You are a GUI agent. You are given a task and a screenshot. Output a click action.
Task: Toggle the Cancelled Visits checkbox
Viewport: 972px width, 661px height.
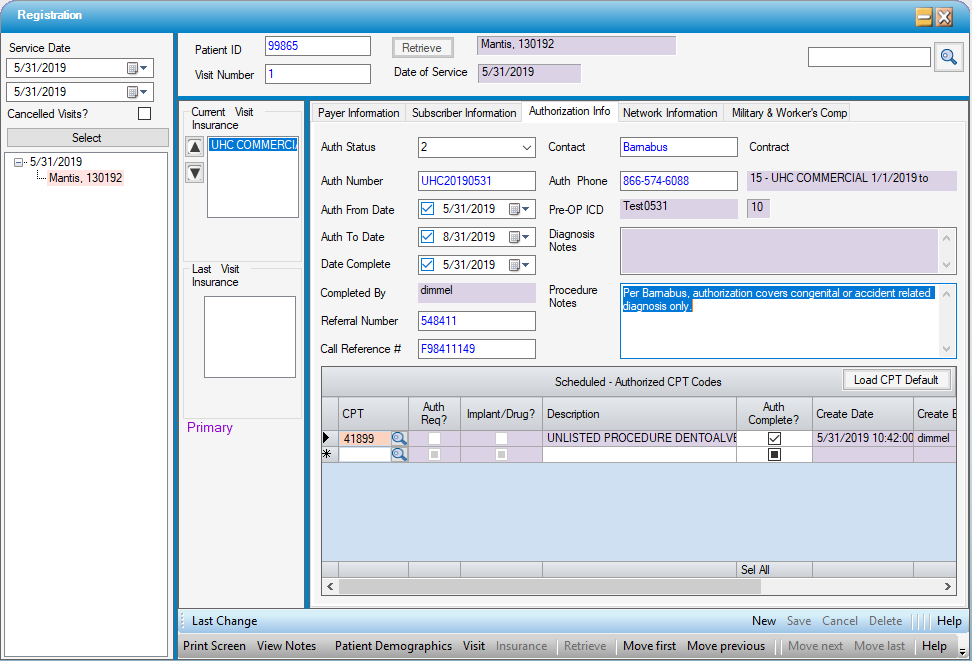click(145, 114)
